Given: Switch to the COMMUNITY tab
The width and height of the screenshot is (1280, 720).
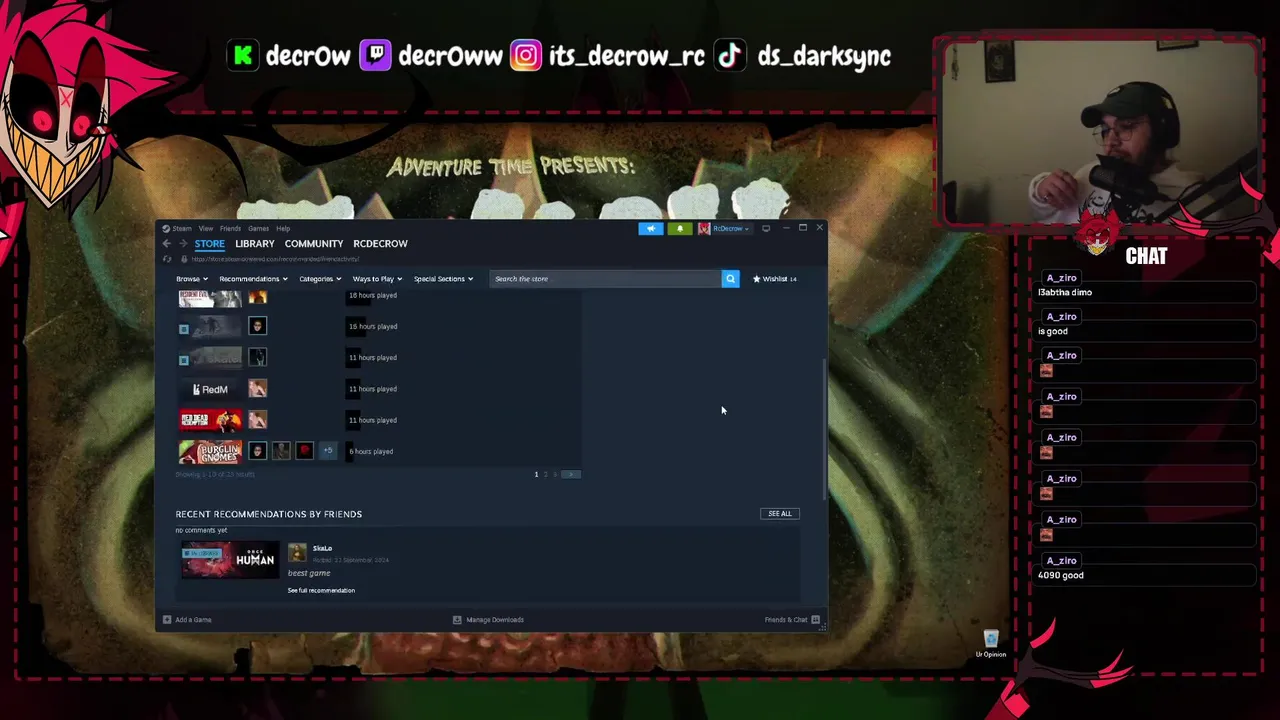Looking at the screenshot, I should click(314, 244).
